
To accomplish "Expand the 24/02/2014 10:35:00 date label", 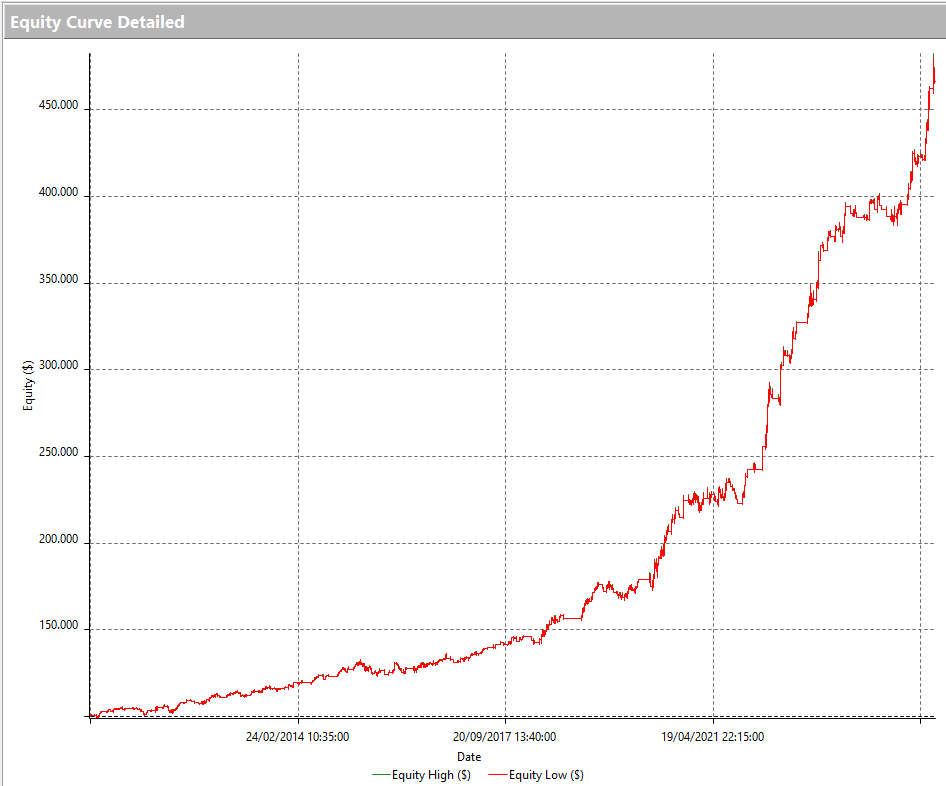I will tap(297, 736).
